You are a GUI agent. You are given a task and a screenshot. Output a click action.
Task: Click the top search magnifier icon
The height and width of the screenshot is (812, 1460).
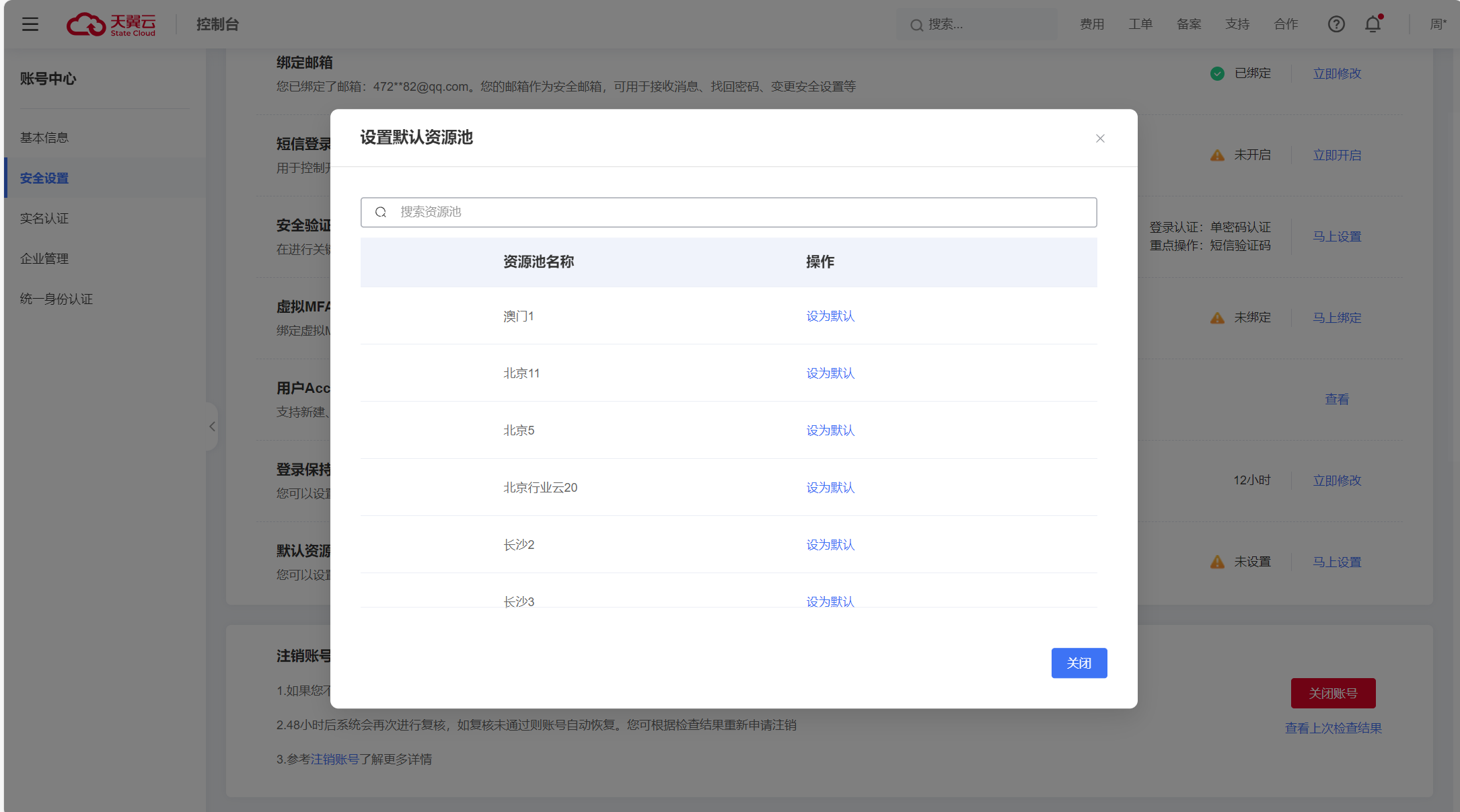[916, 25]
